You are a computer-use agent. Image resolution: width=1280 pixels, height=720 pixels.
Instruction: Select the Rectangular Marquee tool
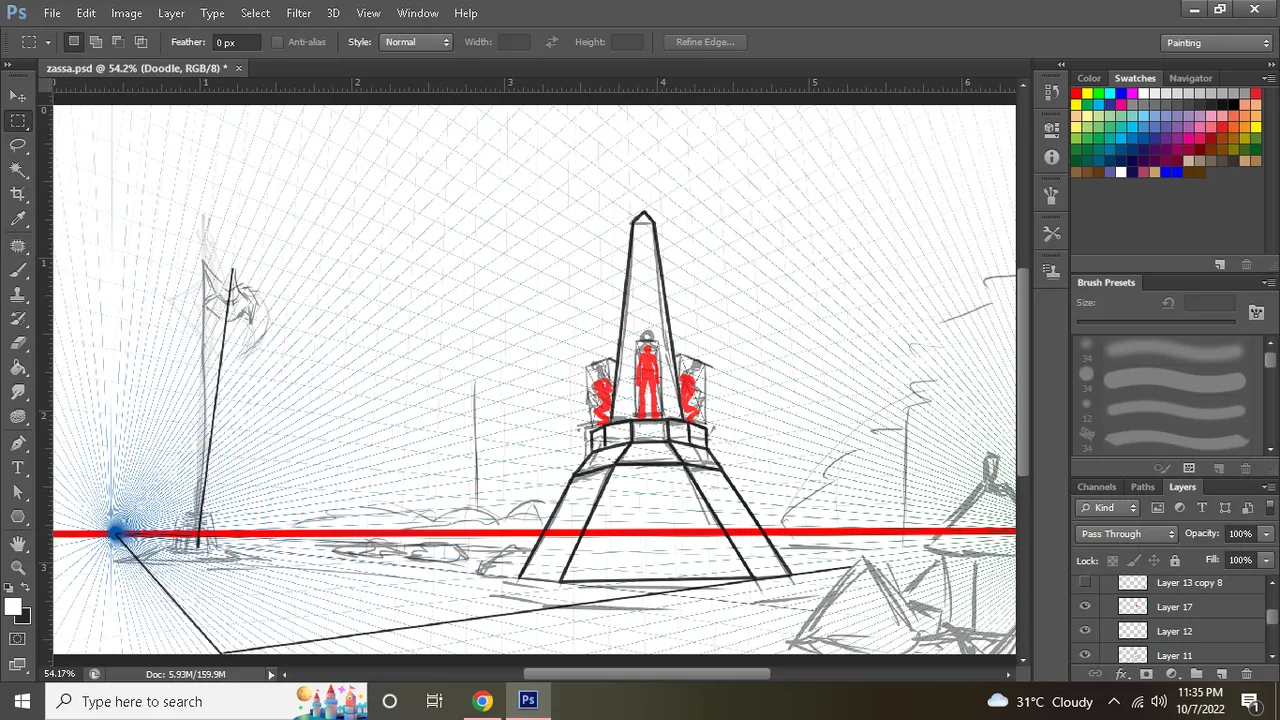click(18, 121)
